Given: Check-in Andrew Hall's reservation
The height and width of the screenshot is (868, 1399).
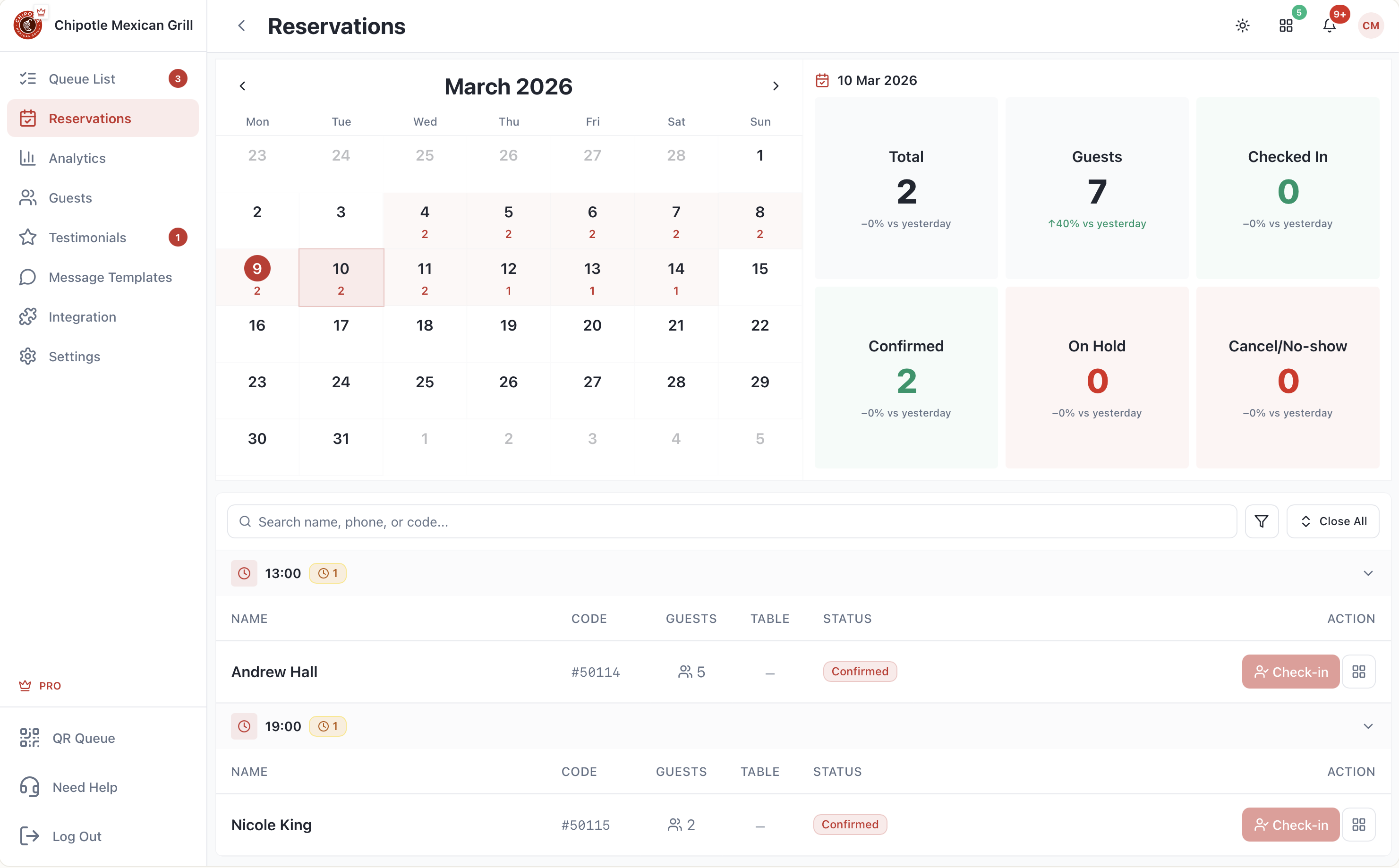Looking at the screenshot, I should [x=1290, y=672].
